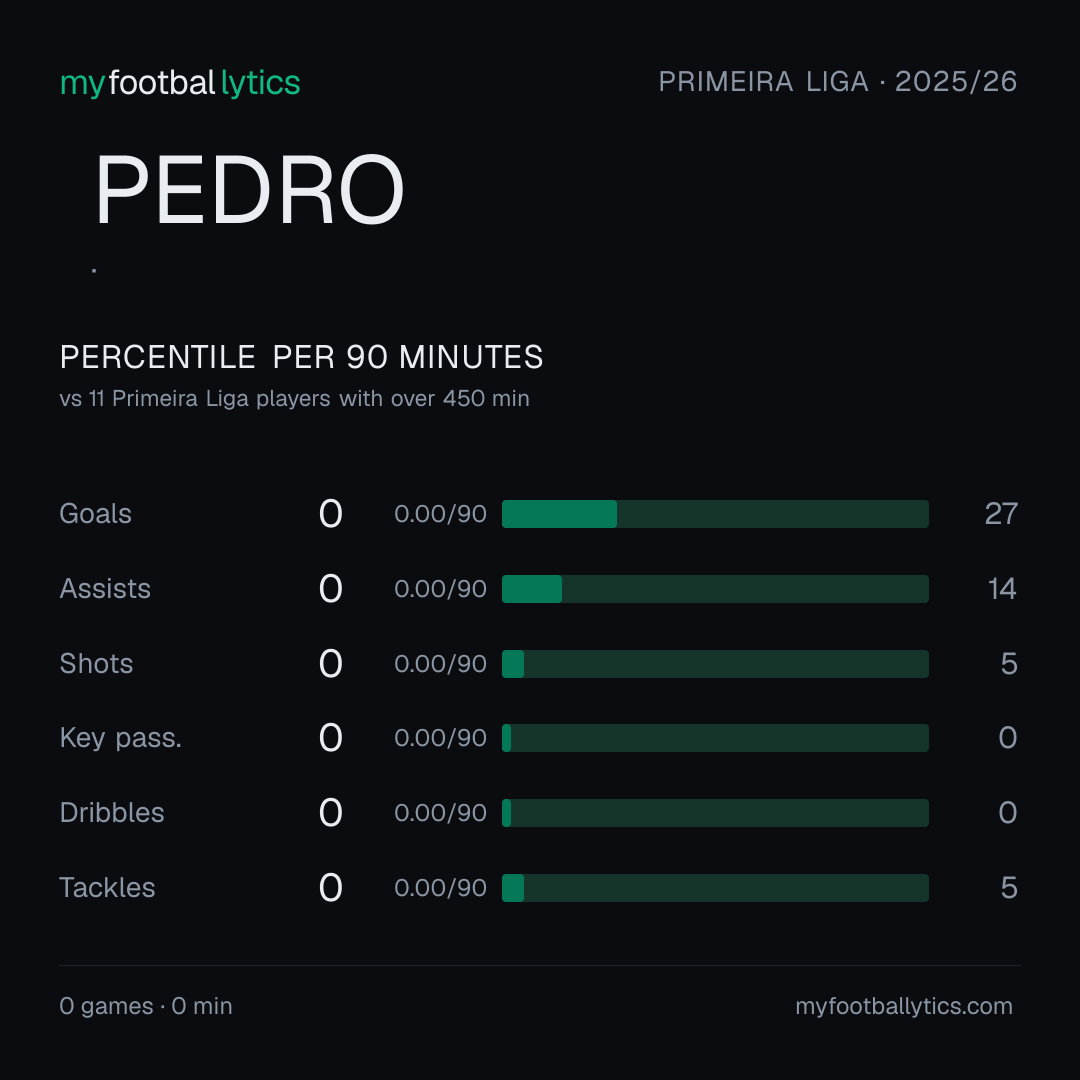Click the Percentile per 90 minutes heading
This screenshot has width=1080, height=1080.
[x=302, y=357]
